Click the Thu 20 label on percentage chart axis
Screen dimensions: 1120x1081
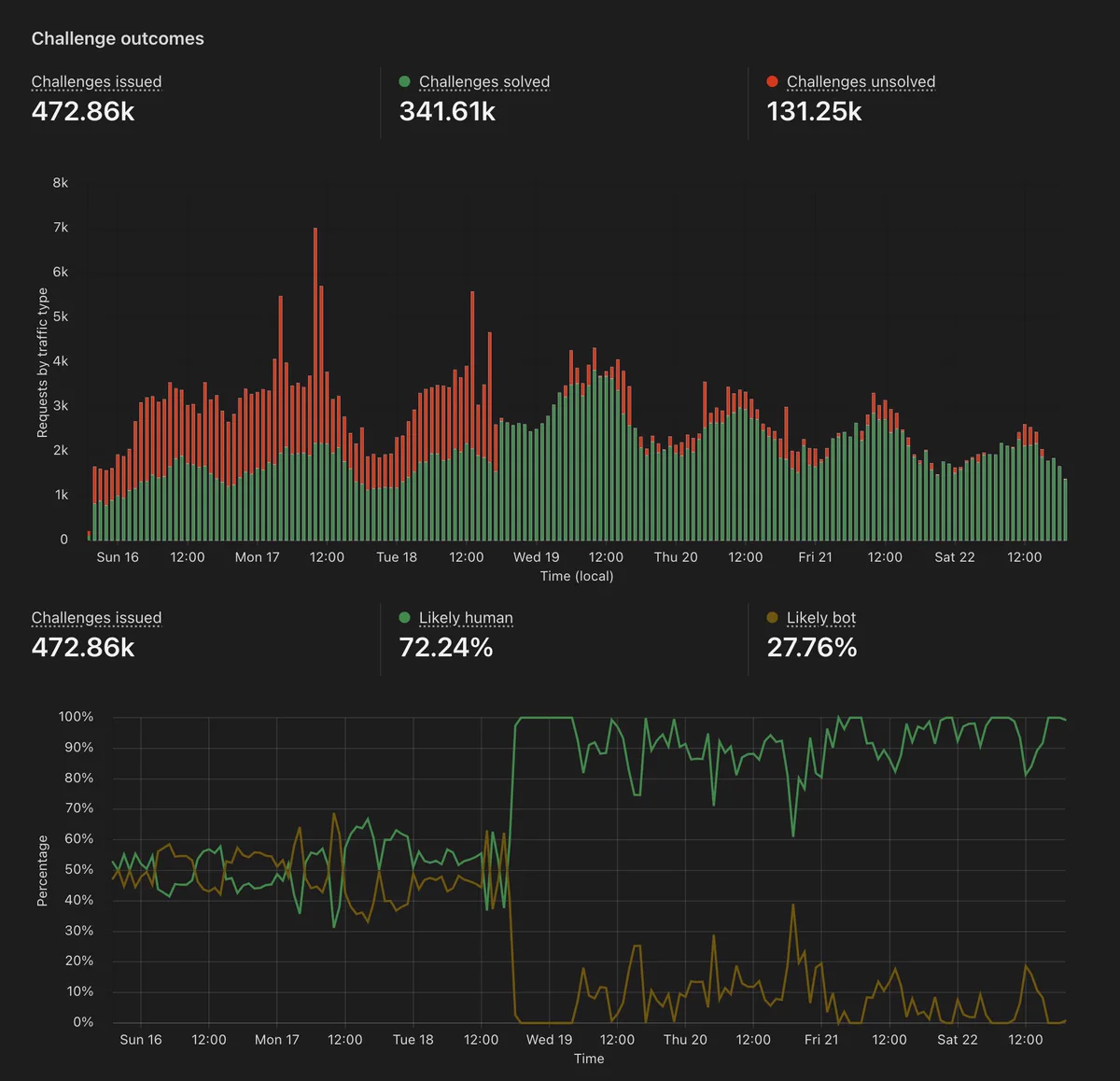[x=685, y=1039]
